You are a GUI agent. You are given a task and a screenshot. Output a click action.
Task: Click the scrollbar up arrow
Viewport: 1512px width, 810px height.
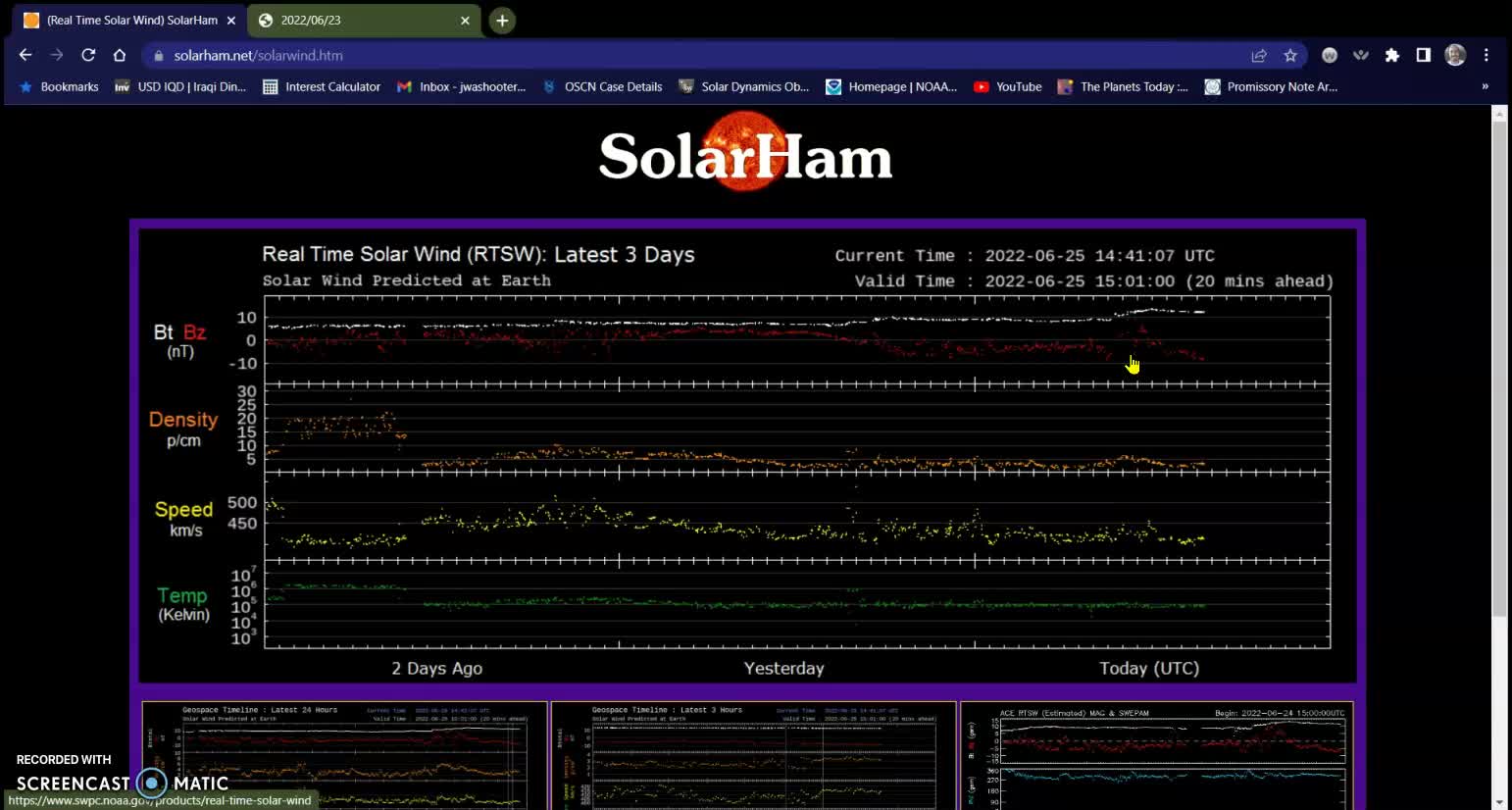[1498, 113]
